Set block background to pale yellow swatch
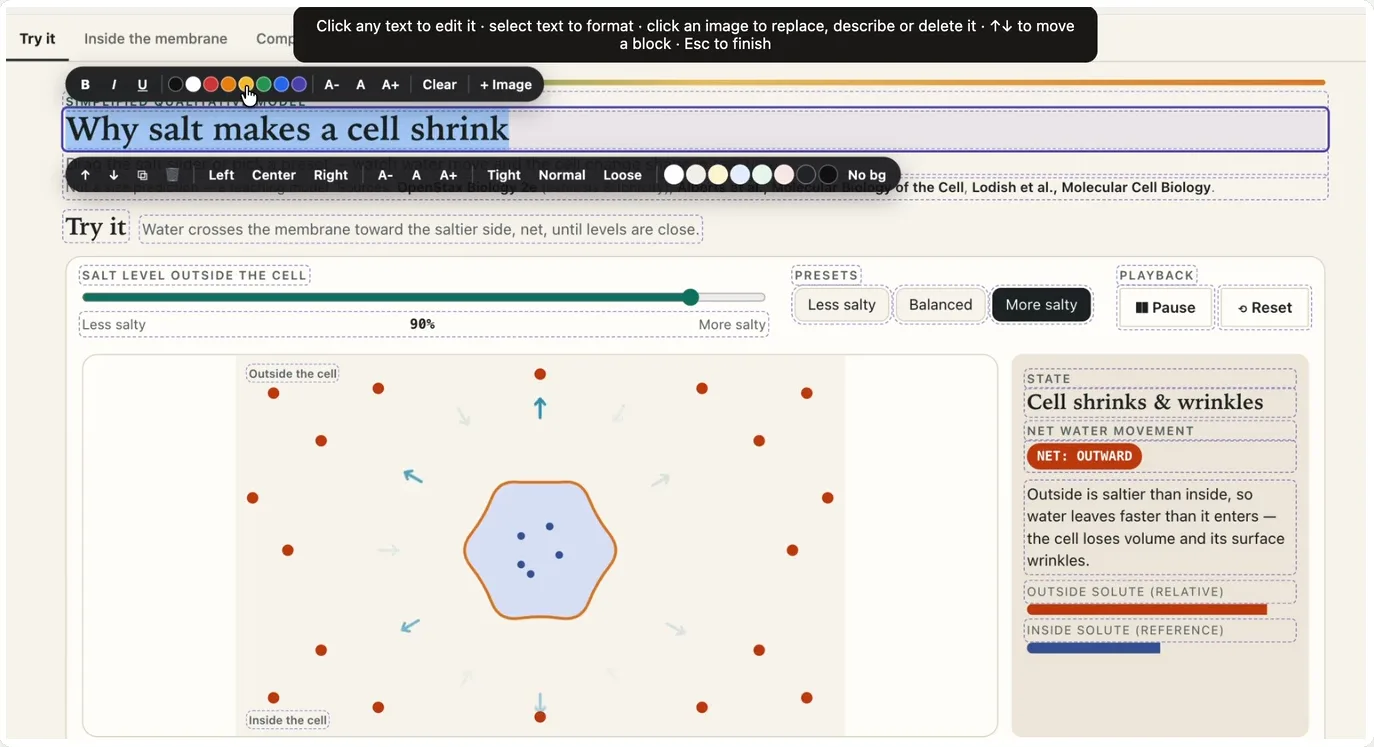 tap(718, 175)
